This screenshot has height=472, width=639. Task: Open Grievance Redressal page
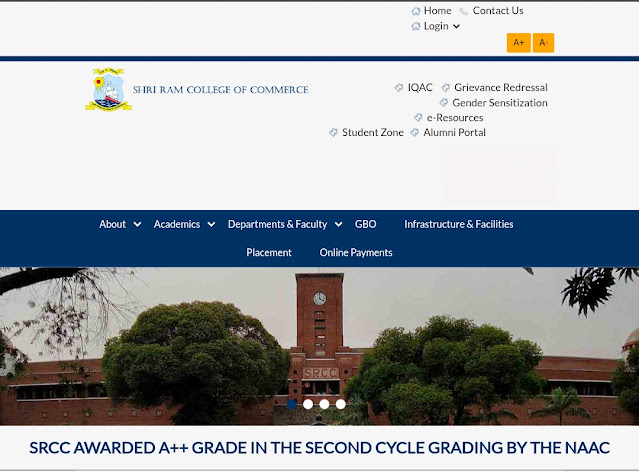pos(501,87)
